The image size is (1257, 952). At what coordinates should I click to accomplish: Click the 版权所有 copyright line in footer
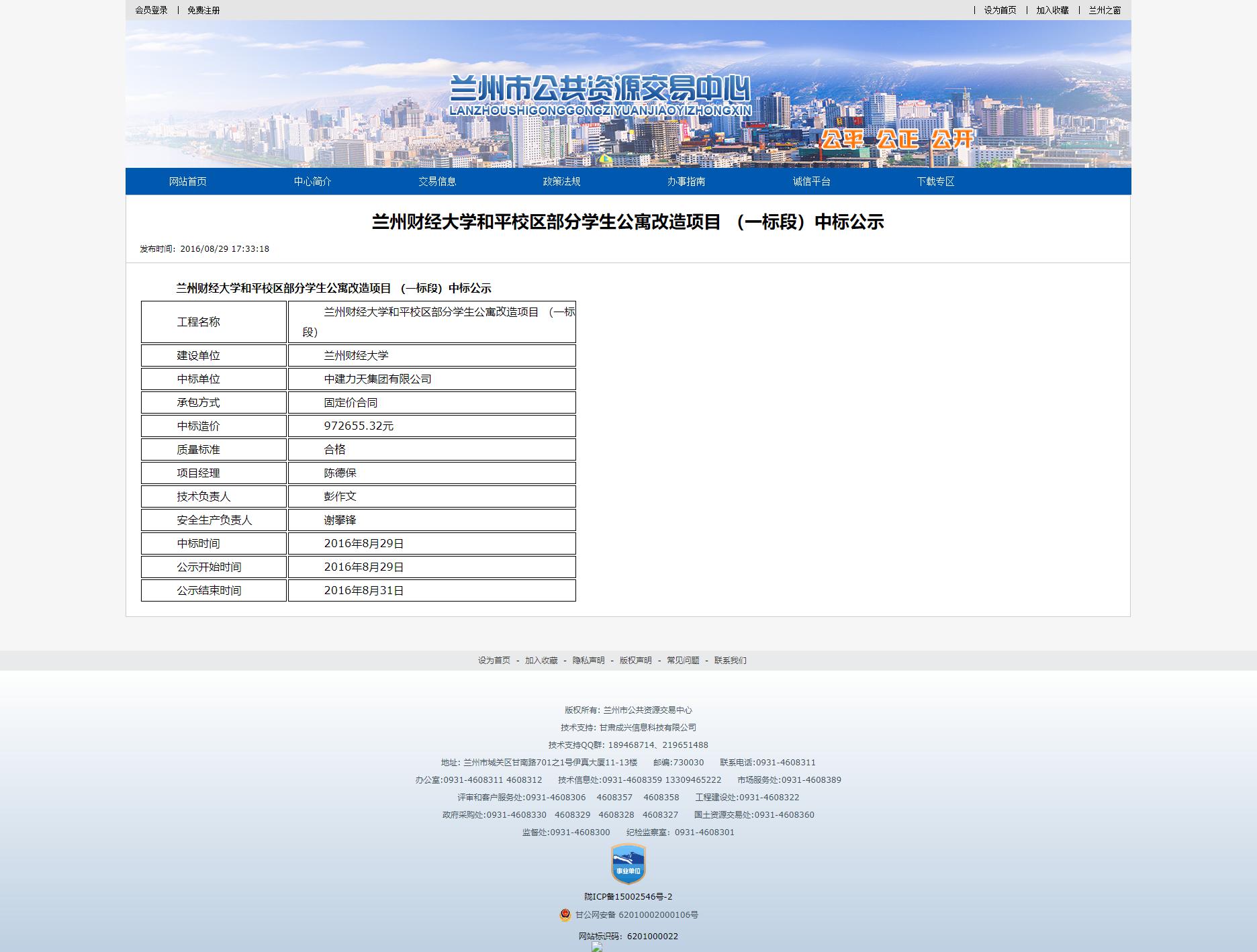[628, 710]
